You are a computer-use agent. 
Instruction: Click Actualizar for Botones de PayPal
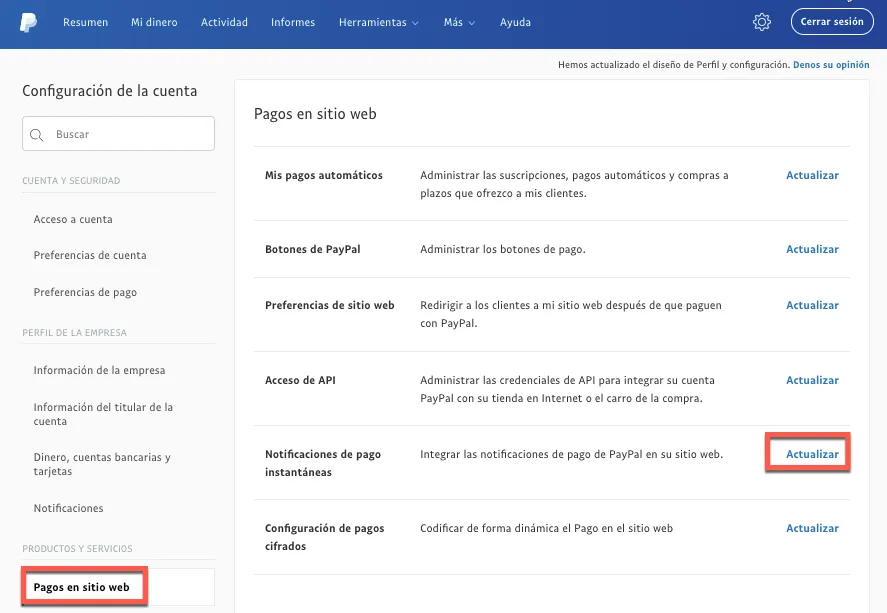pos(812,249)
